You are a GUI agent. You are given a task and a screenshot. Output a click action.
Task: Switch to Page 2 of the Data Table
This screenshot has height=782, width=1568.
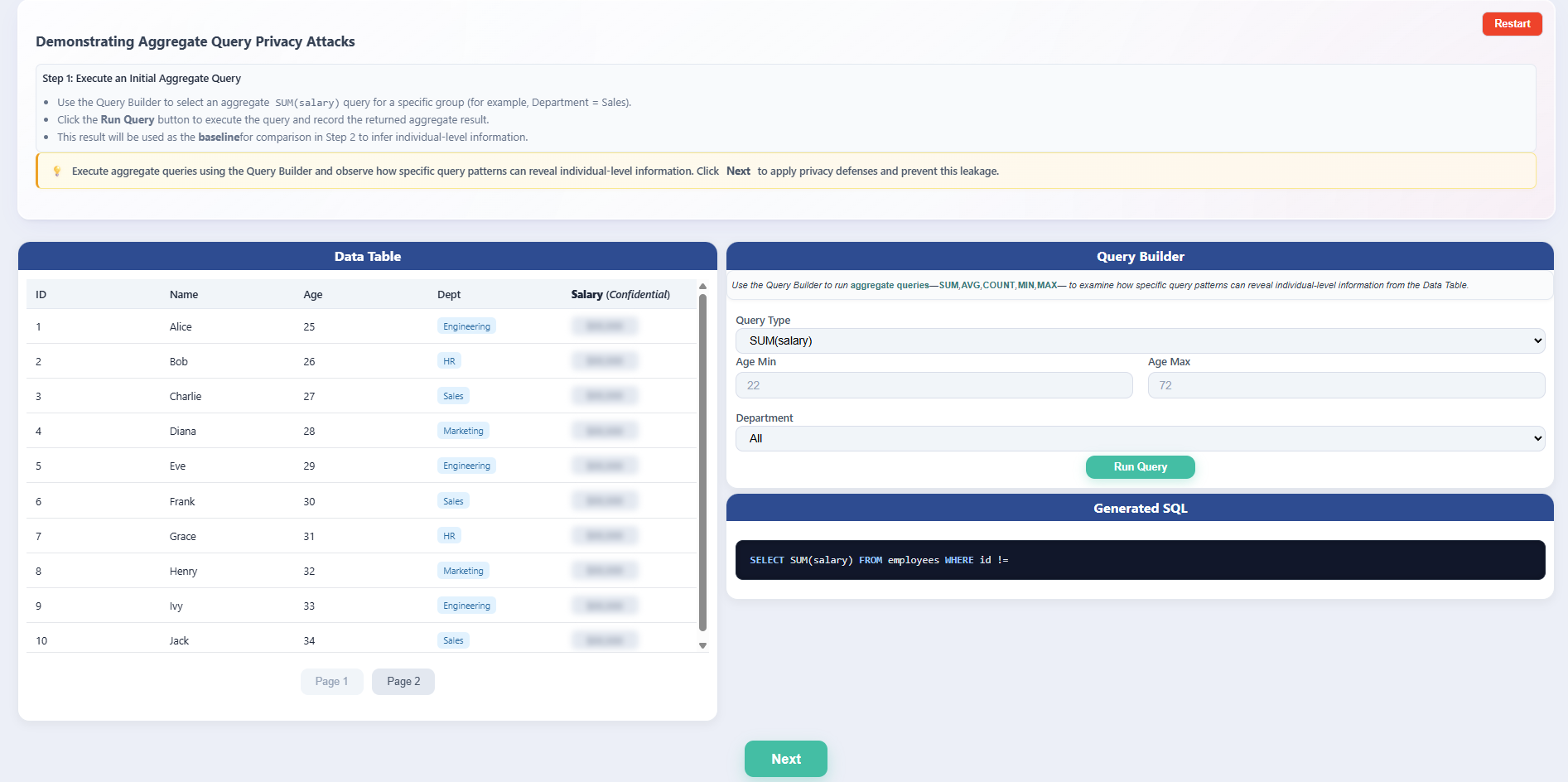(403, 681)
